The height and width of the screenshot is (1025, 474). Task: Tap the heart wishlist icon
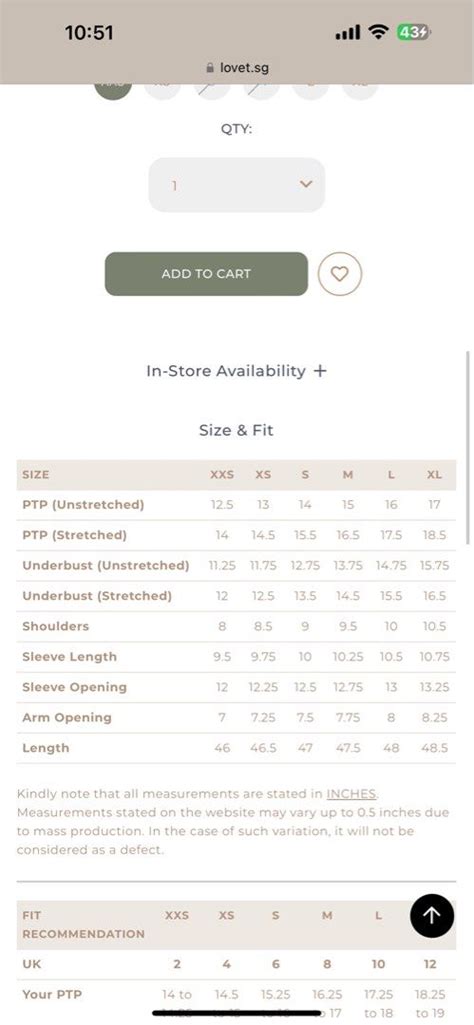point(339,274)
